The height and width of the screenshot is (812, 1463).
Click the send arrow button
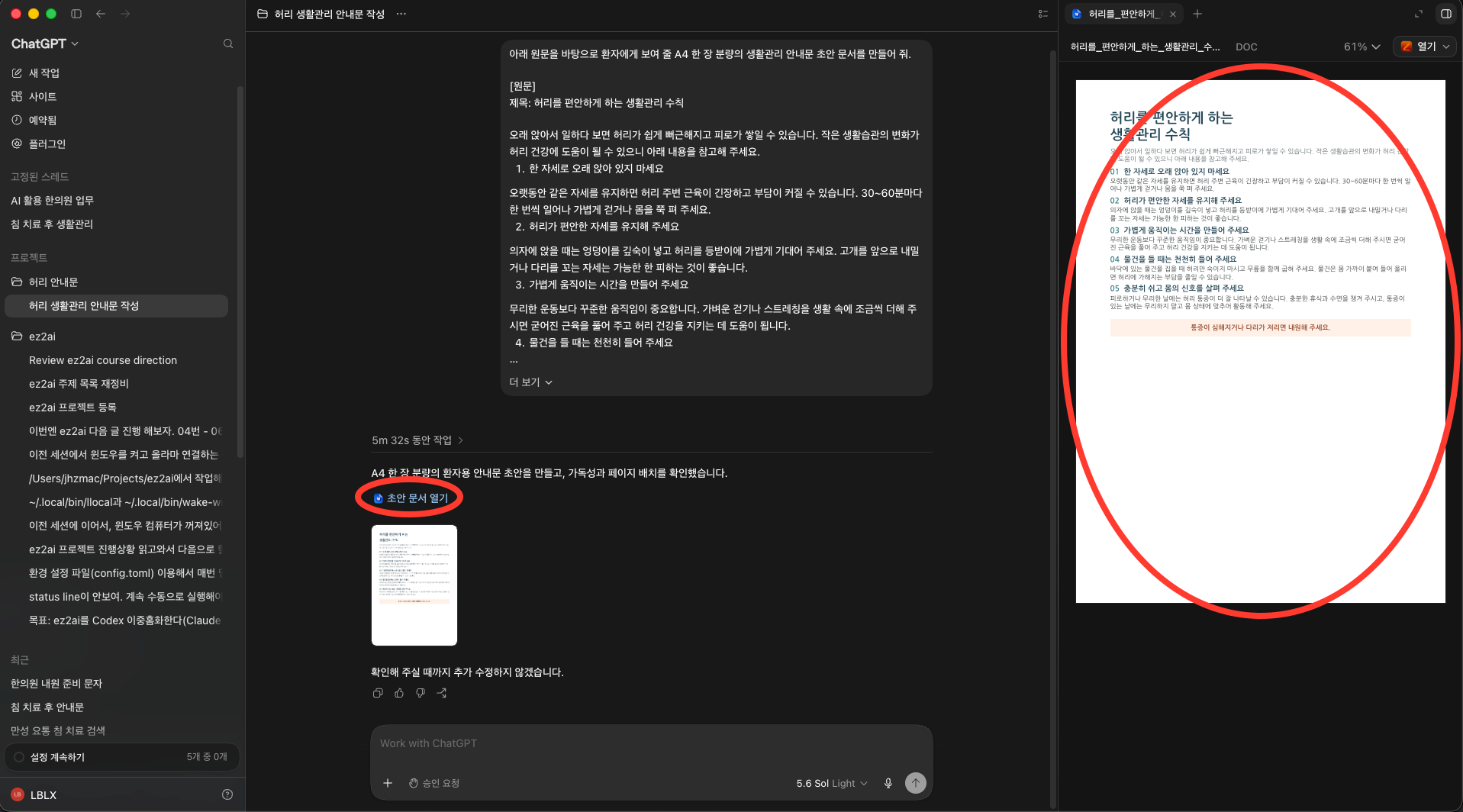[x=916, y=783]
